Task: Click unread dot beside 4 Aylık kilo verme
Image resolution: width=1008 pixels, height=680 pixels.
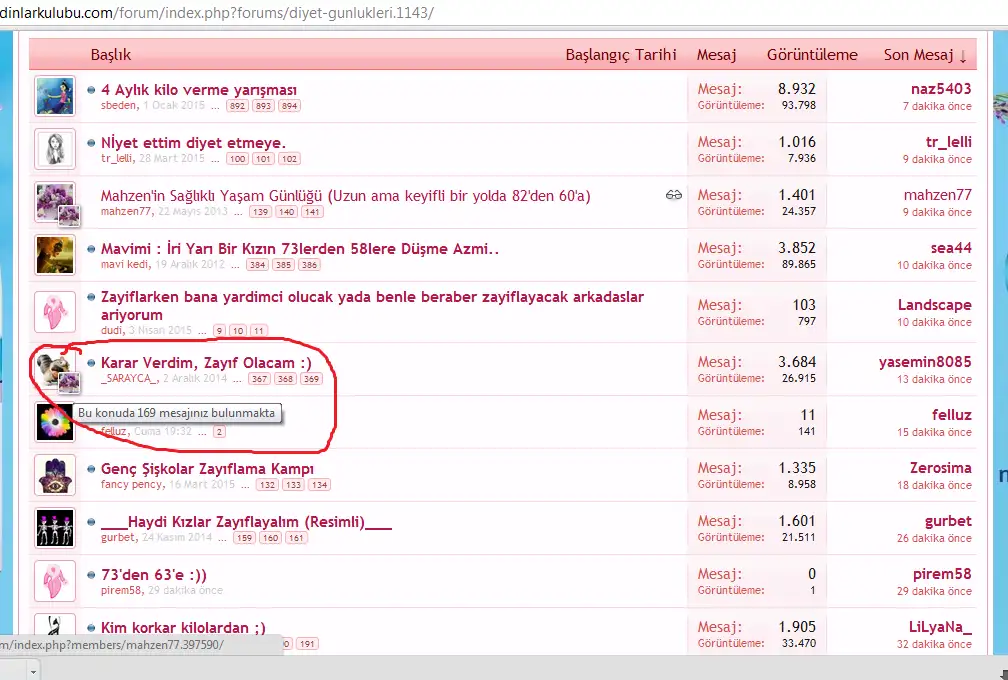Action: tap(92, 90)
